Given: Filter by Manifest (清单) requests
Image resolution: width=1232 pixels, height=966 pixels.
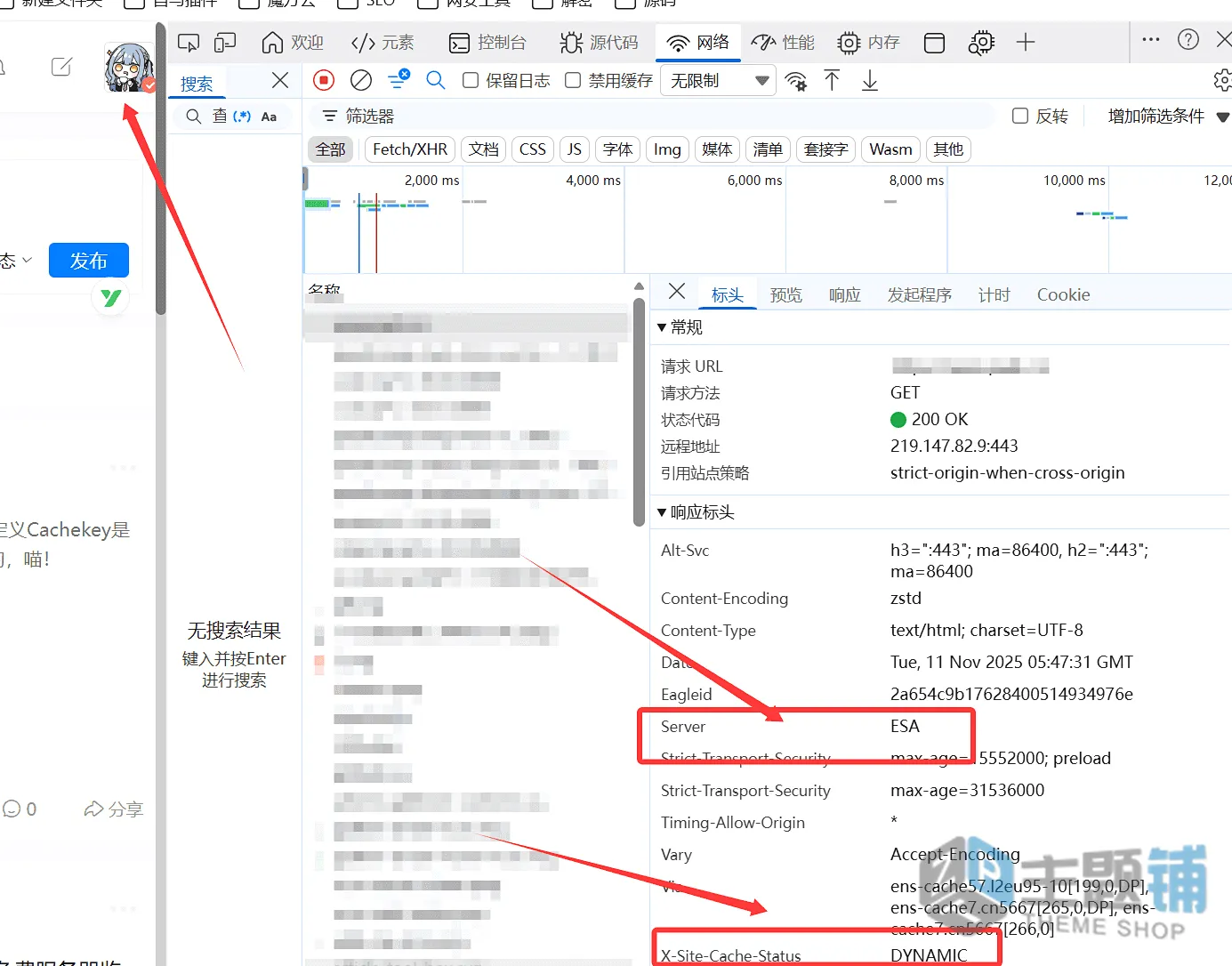Looking at the screenshot, I should [768, 149].
